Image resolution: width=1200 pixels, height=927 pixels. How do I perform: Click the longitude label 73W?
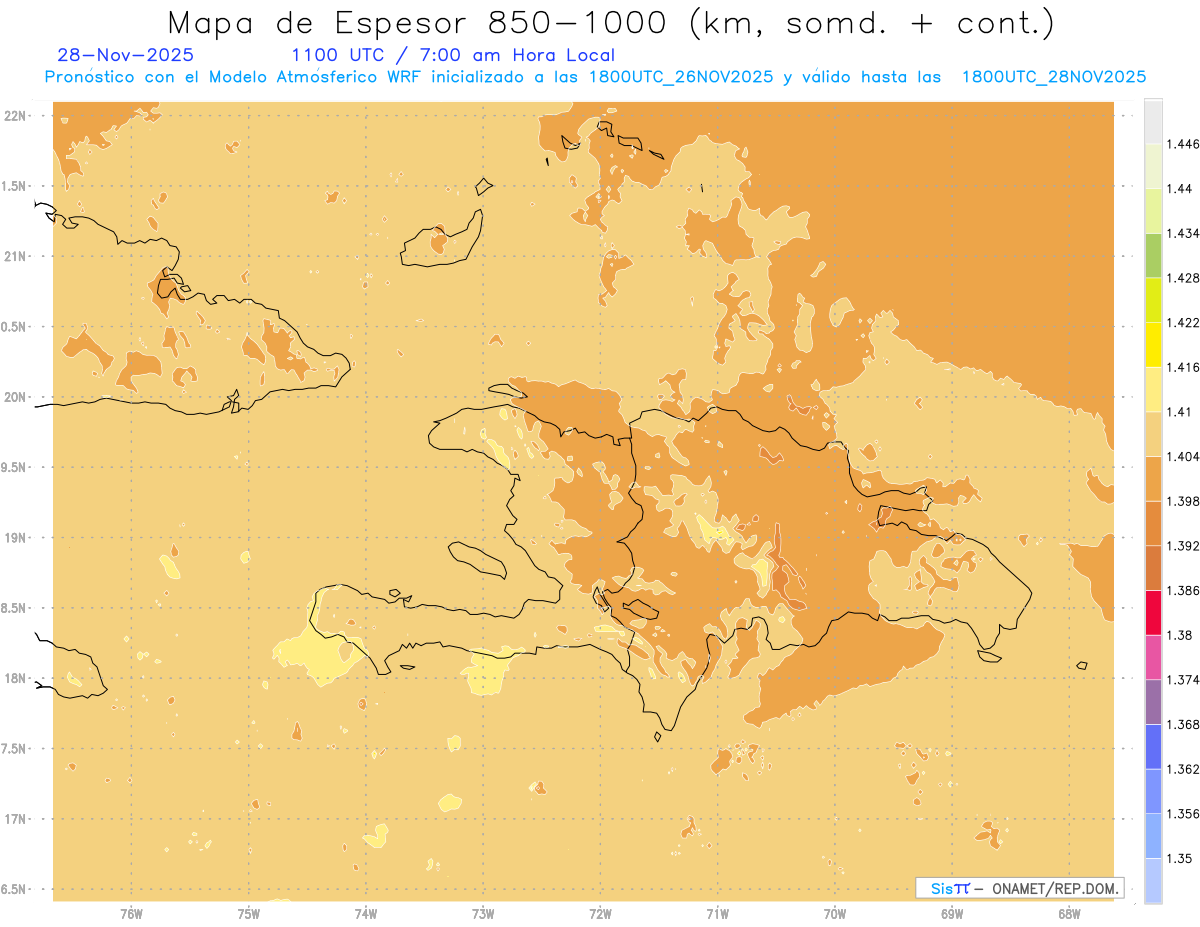click(483, 914)
